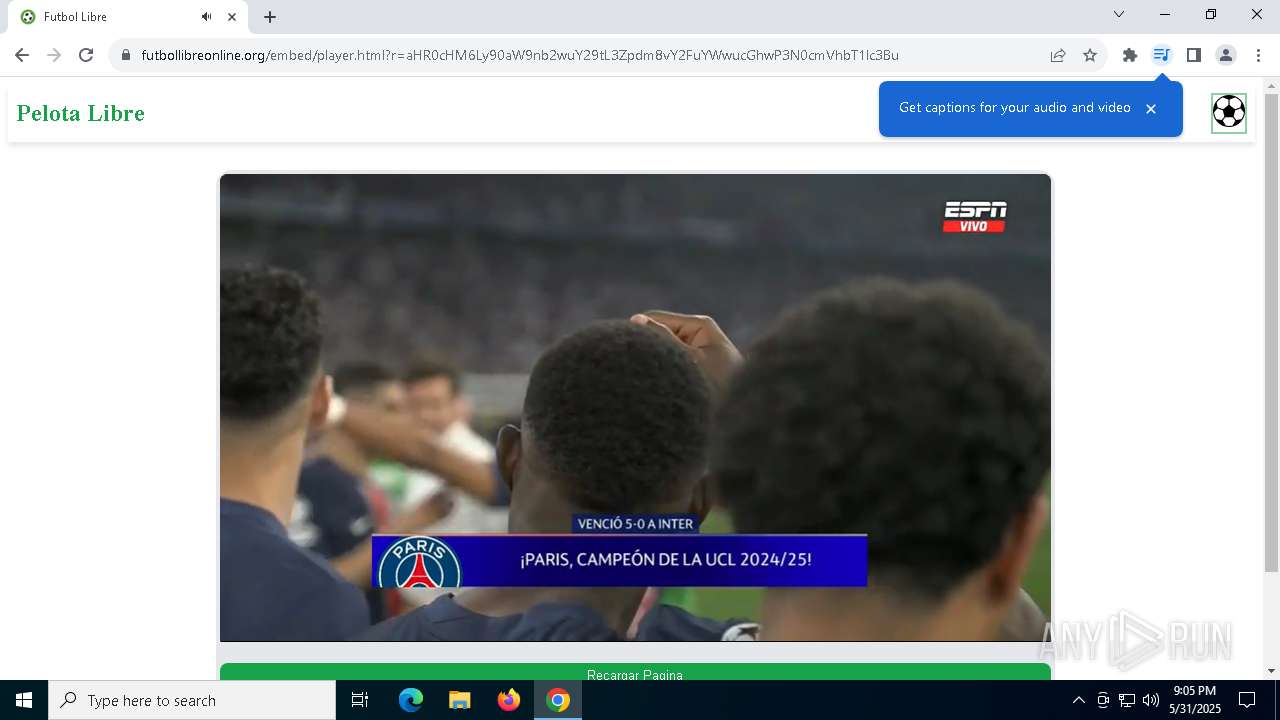Click the Chrome taskbar icon
Image resolution: width=1280 pixels, height=720 pixels.
tap(558, 700)
